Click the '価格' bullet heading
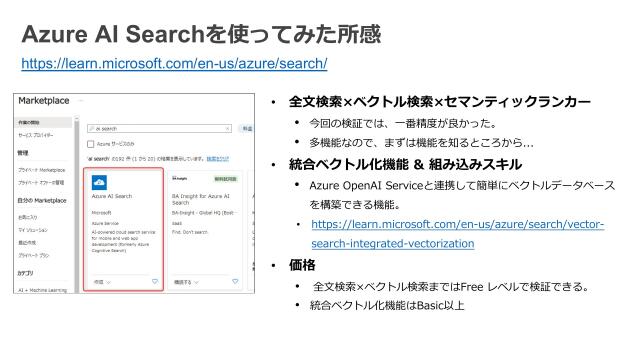Screen dimensions: 640x360 point(302,265)
